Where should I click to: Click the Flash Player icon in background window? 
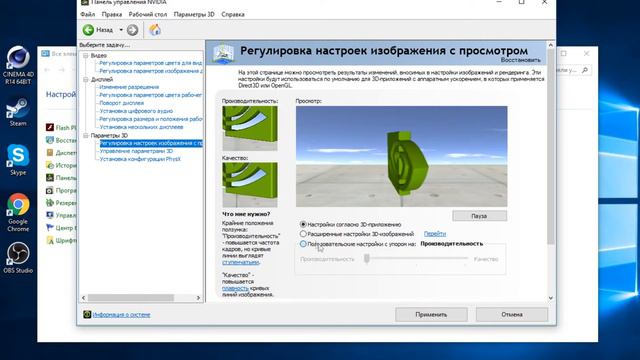tap(50, 127)
